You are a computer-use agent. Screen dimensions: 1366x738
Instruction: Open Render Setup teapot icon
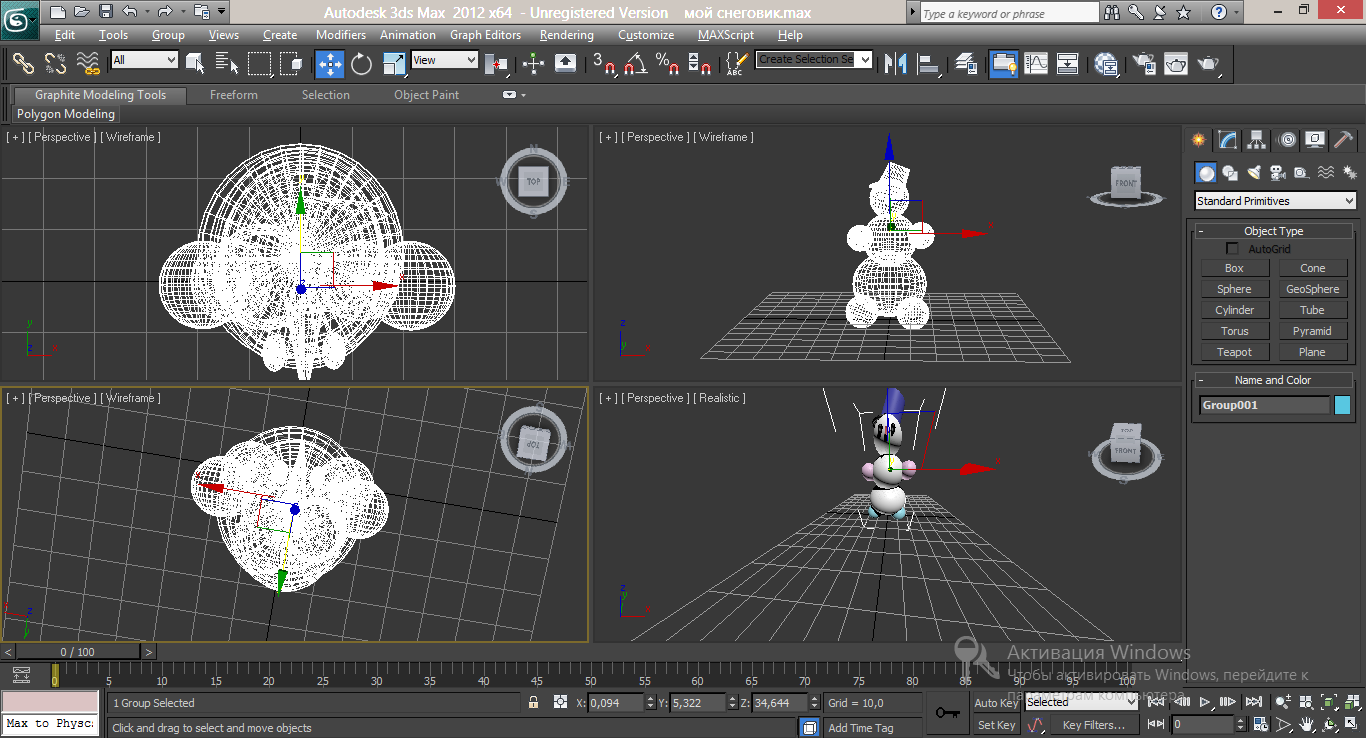[x=1144, y=64]
